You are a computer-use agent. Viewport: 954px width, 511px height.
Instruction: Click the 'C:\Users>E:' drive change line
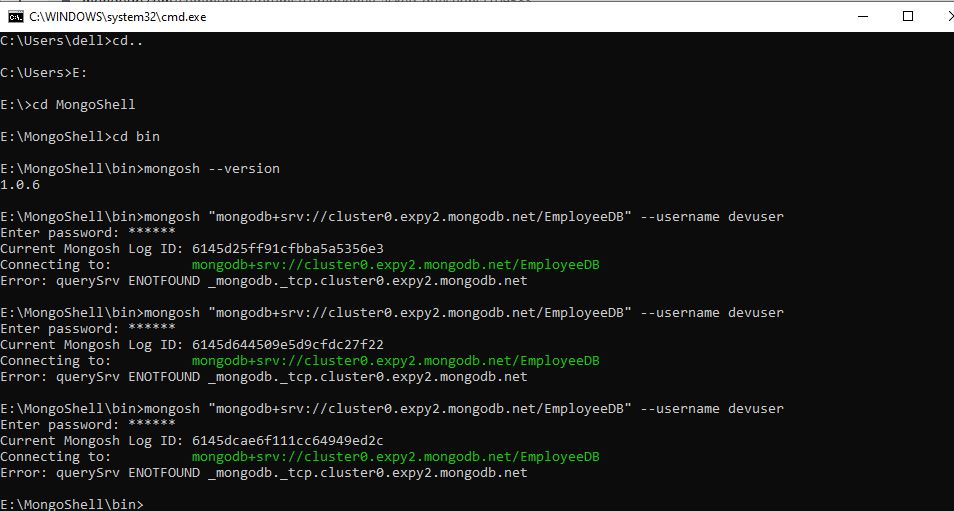(44, 72)
